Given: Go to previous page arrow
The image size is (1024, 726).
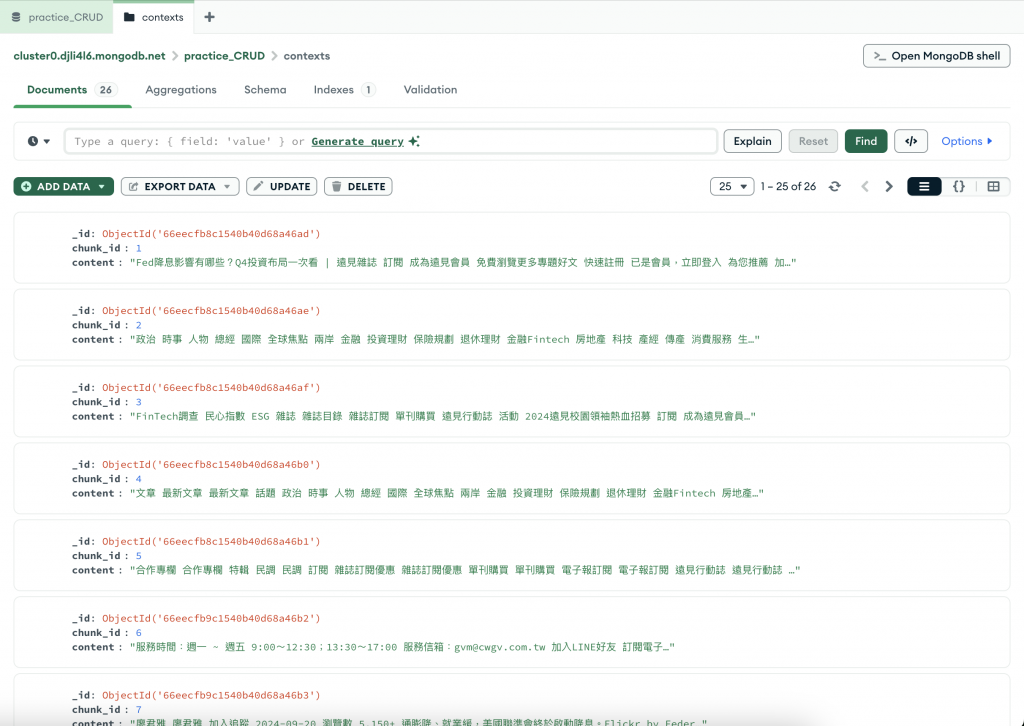Looking at the screenshot, I should [x=865, y=187].
